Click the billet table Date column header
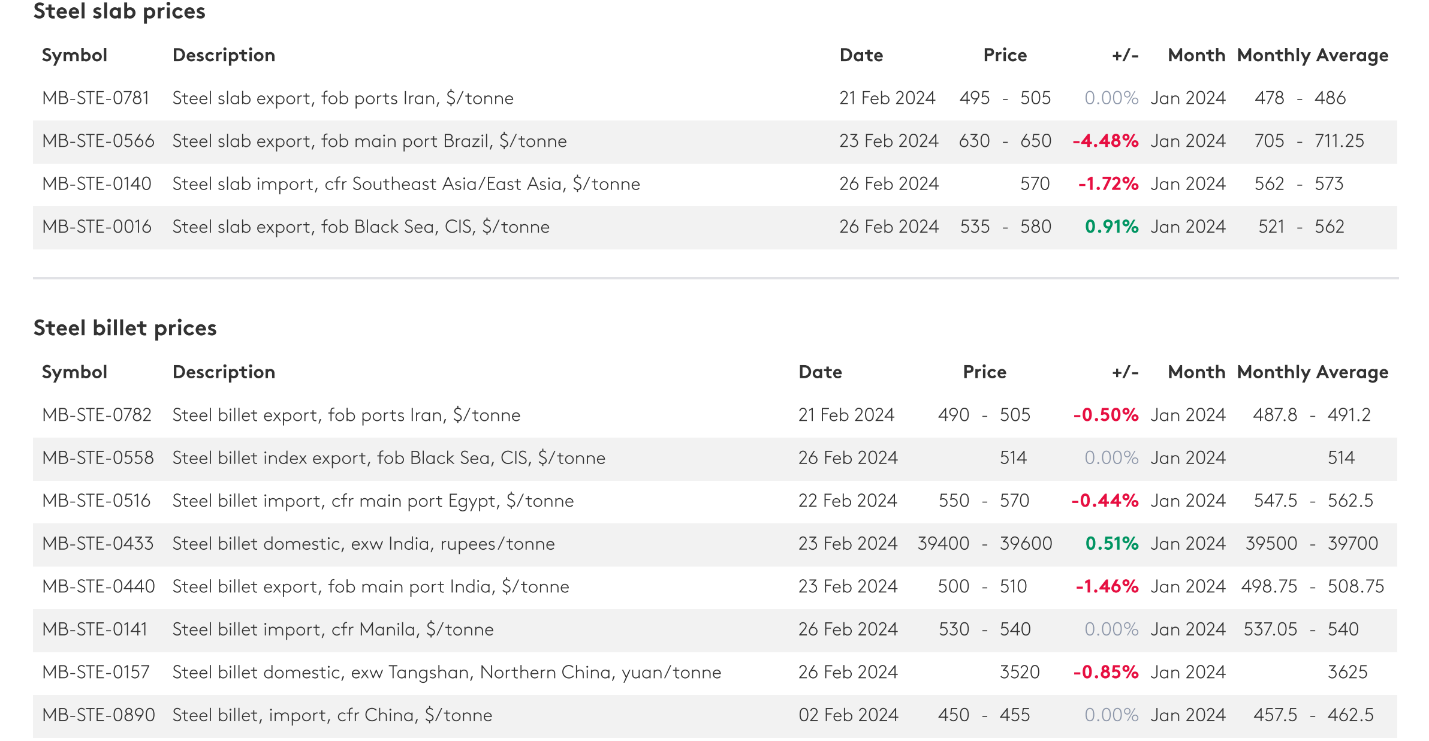This screenshot has width=1429, height=741. [820, 372]
